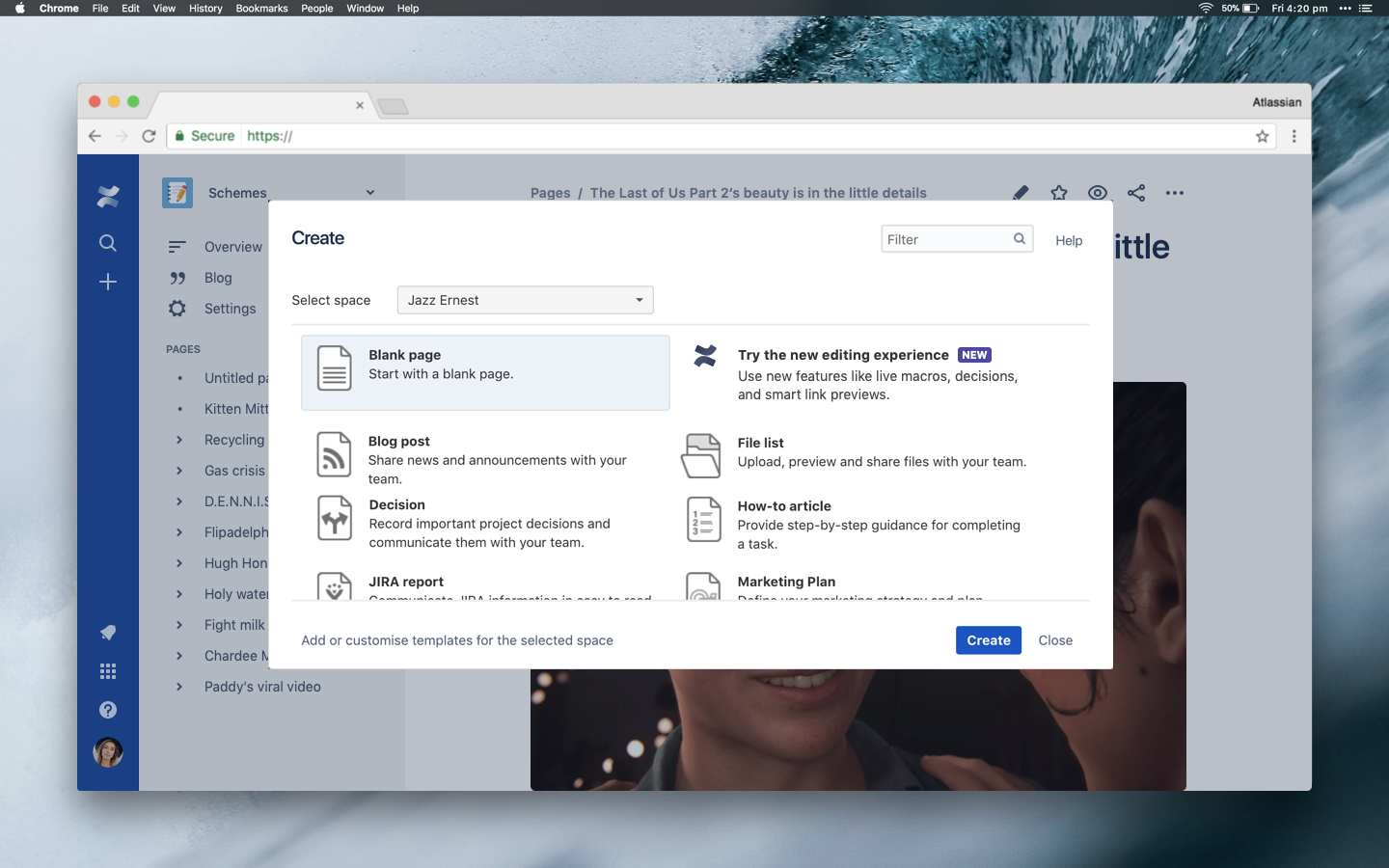Open the help question mark icon
The image size is (1389, 868).
pyautogui.click(x=108, y=710)
